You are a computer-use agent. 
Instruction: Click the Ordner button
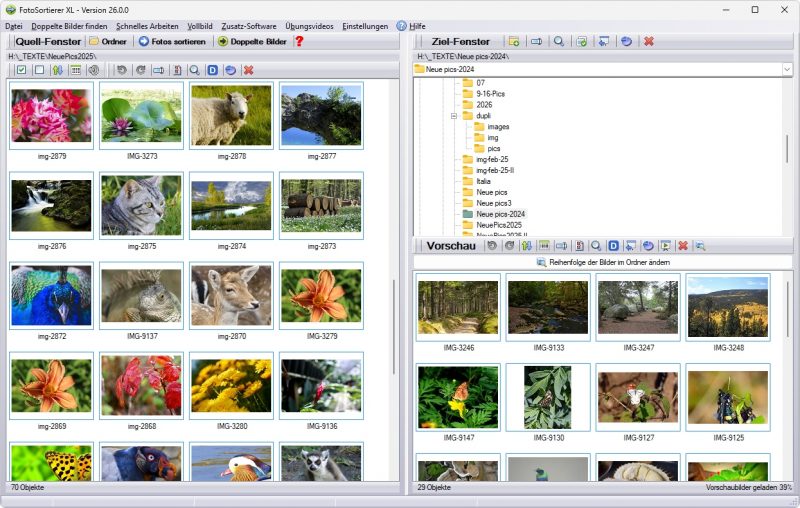(x=108, y=41)
